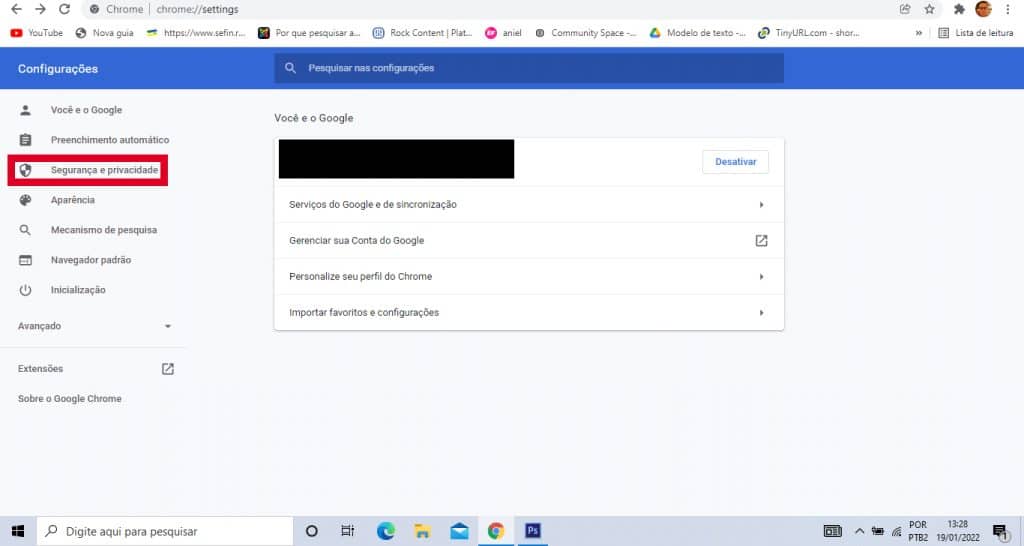The height and width of the screenshot is (546, 1024).
Task: Go back with the browser back arrow
Action: coord(16,9)
